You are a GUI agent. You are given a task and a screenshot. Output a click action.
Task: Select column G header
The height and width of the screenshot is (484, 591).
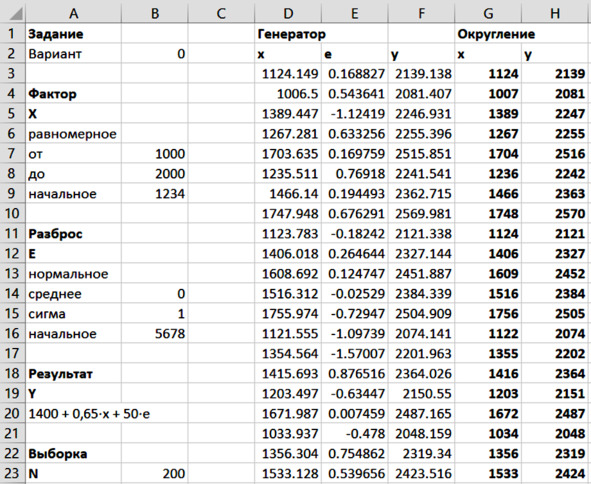pos(488,13)
